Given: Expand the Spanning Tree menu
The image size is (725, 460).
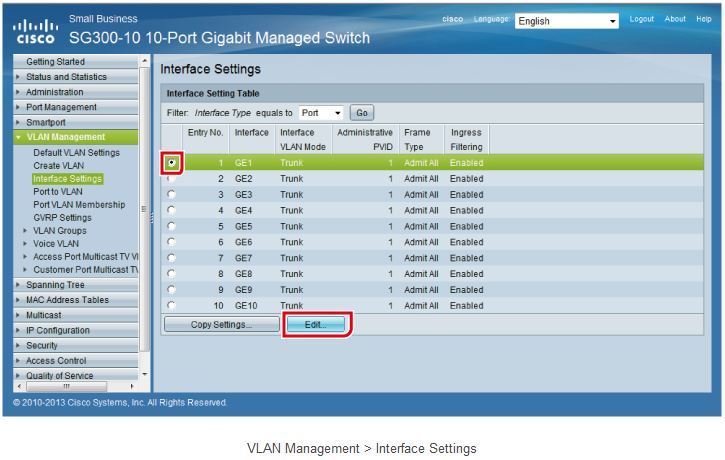Looking at the screenshot, I should tap(18, 285).
